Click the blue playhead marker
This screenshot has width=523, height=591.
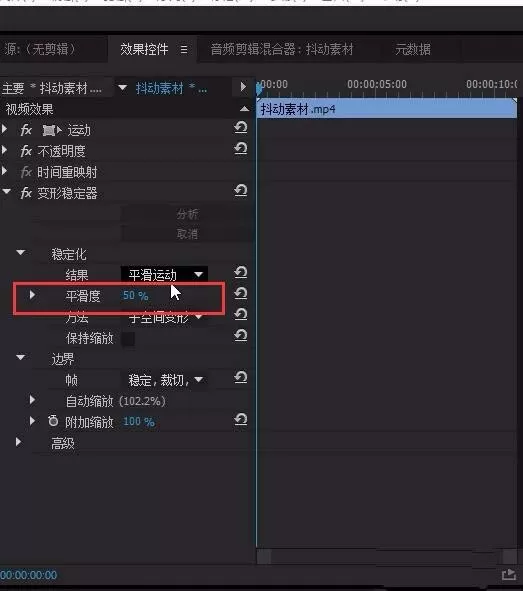[259, 88]
